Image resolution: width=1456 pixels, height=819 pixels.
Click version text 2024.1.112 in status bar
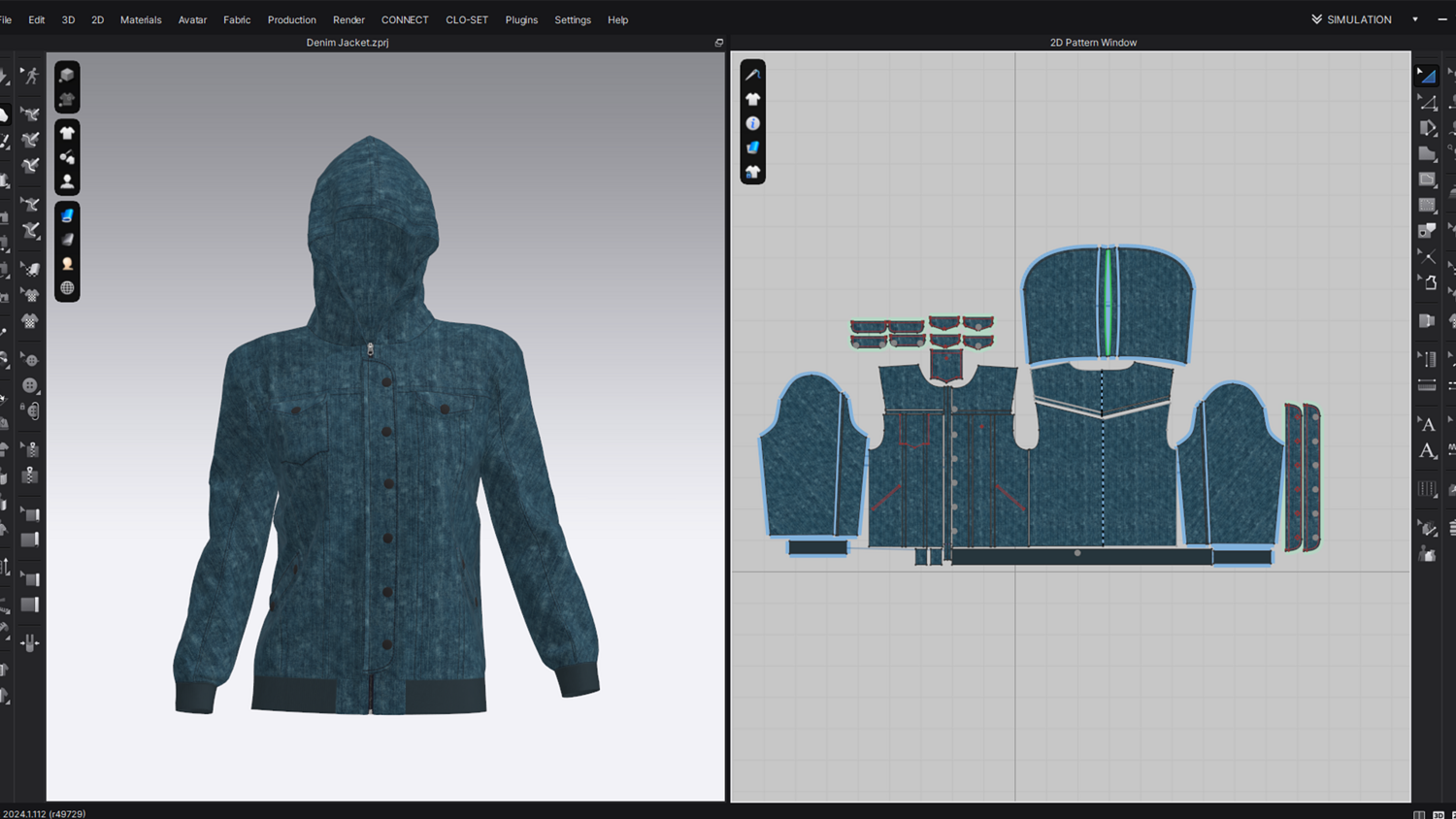(x=45, y=813)
